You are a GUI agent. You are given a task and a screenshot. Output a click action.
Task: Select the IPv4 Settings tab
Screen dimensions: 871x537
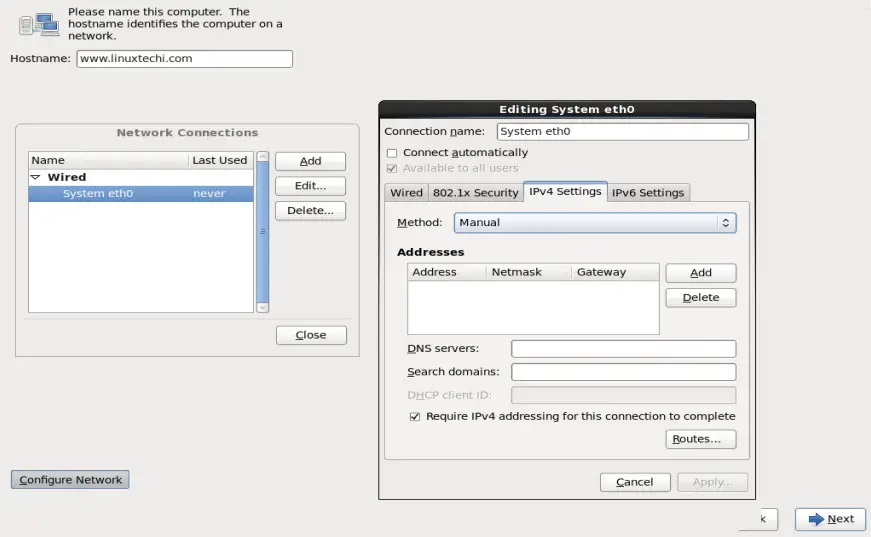coord(565,192)
